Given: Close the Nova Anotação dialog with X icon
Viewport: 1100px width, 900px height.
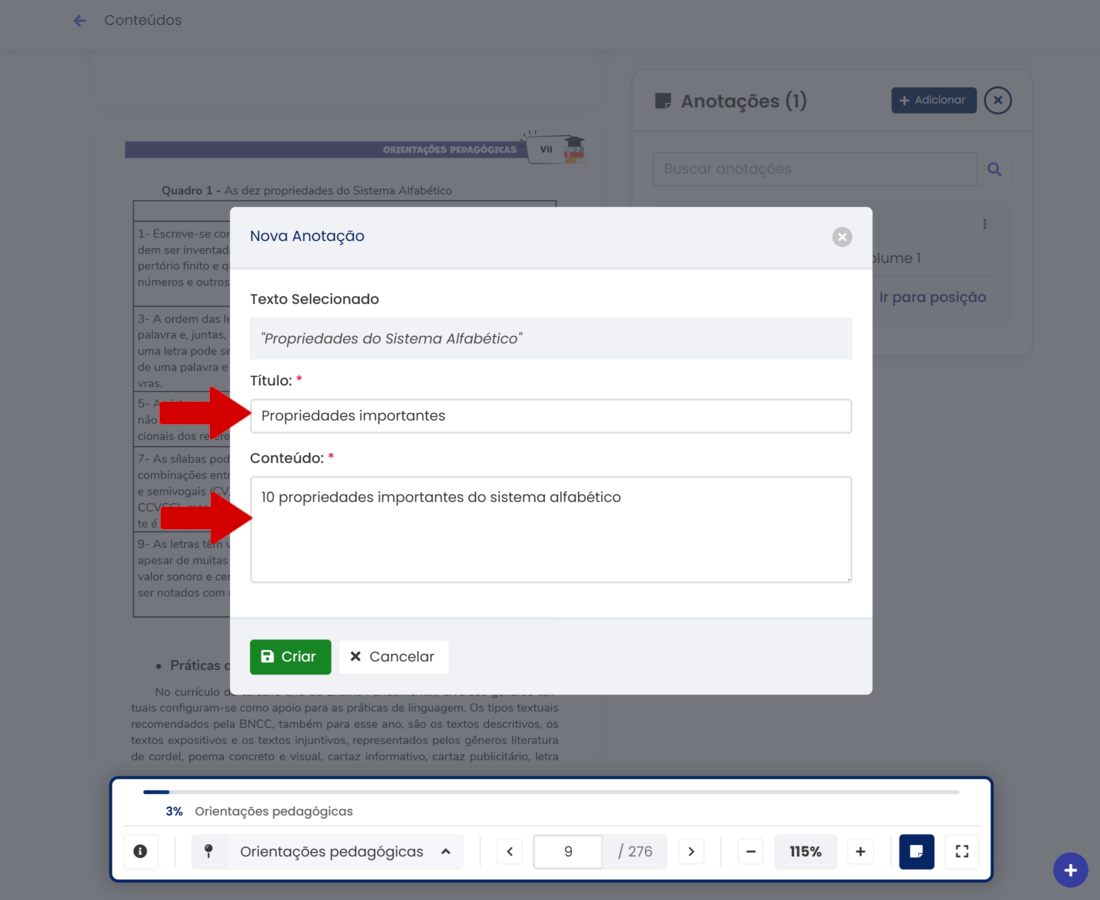Looking at the screenshot, I should (x=842, y=237).
